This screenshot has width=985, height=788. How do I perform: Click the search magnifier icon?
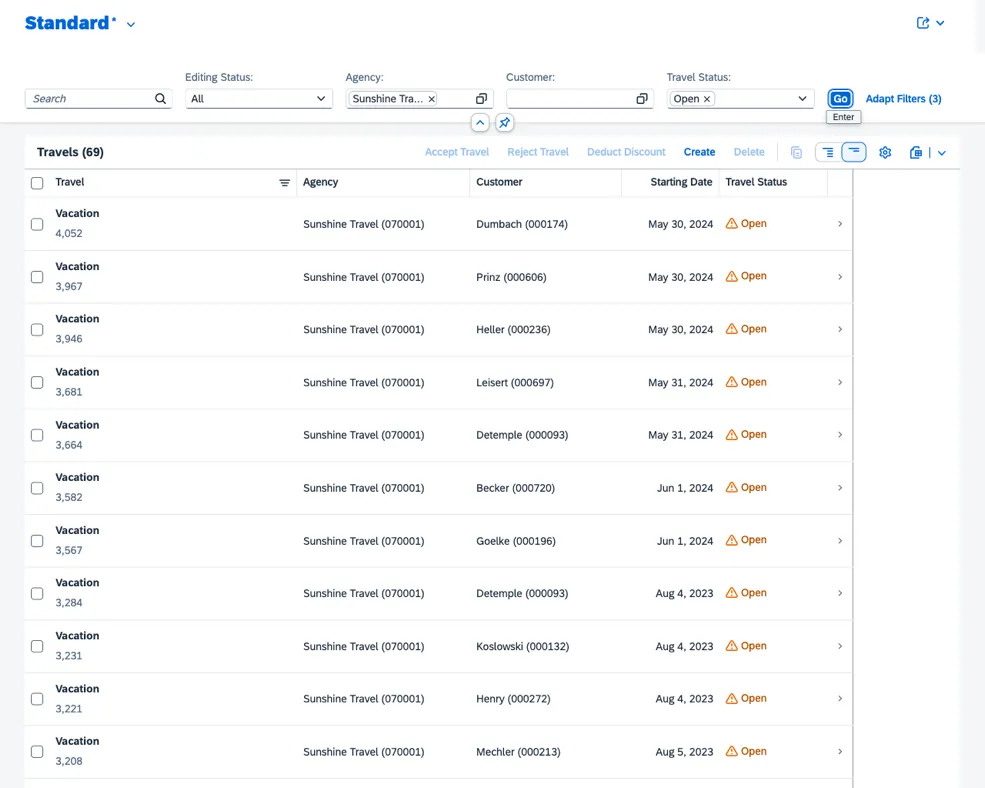160,99
